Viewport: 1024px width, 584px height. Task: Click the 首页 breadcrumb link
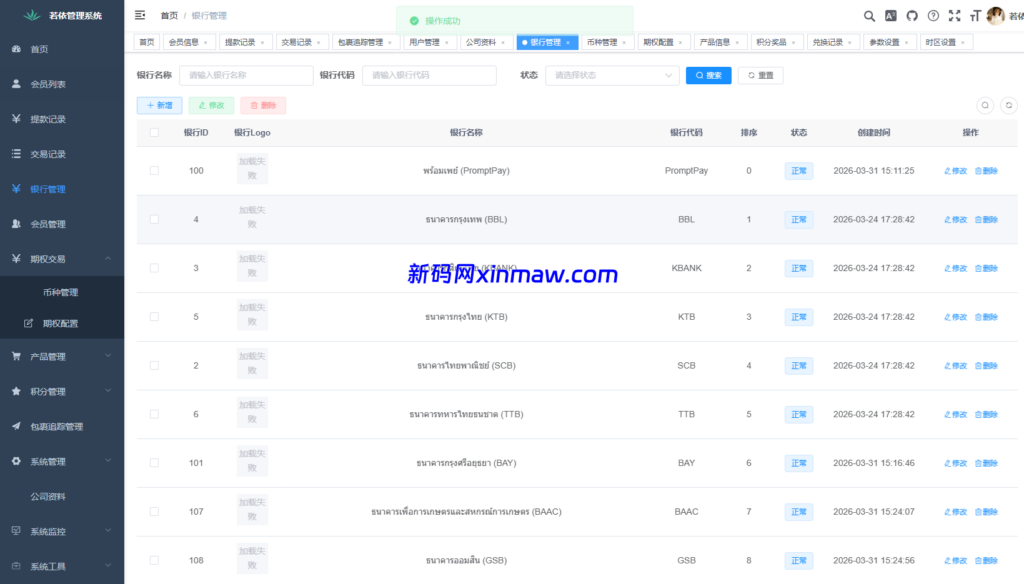(x=169, y=16)
